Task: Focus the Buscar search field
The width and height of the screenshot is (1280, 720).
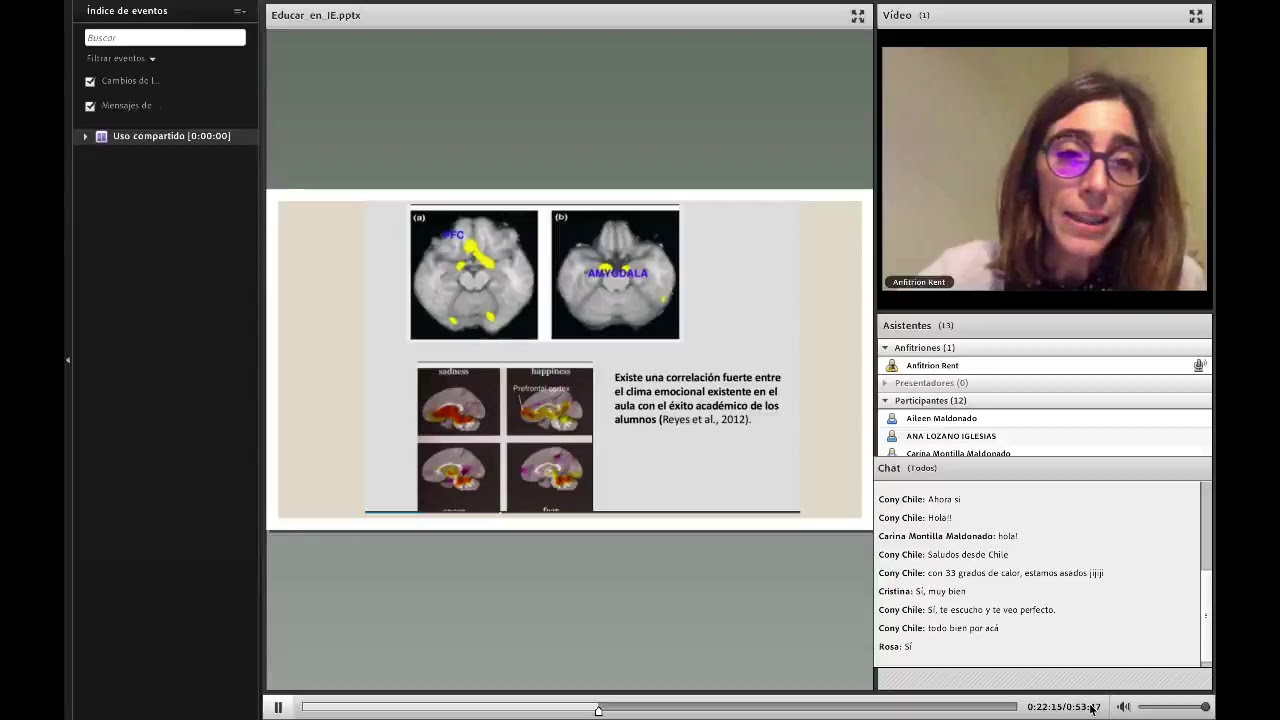Action: pos(165,37)
